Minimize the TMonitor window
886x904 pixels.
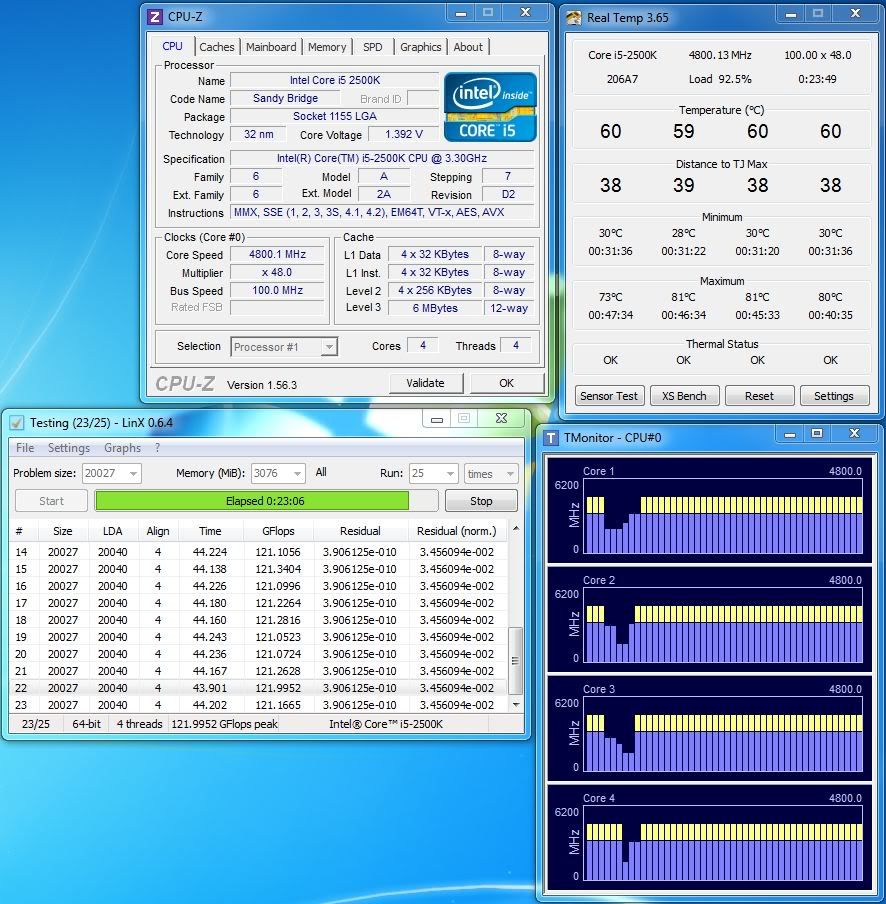click(x=790, y=434)
